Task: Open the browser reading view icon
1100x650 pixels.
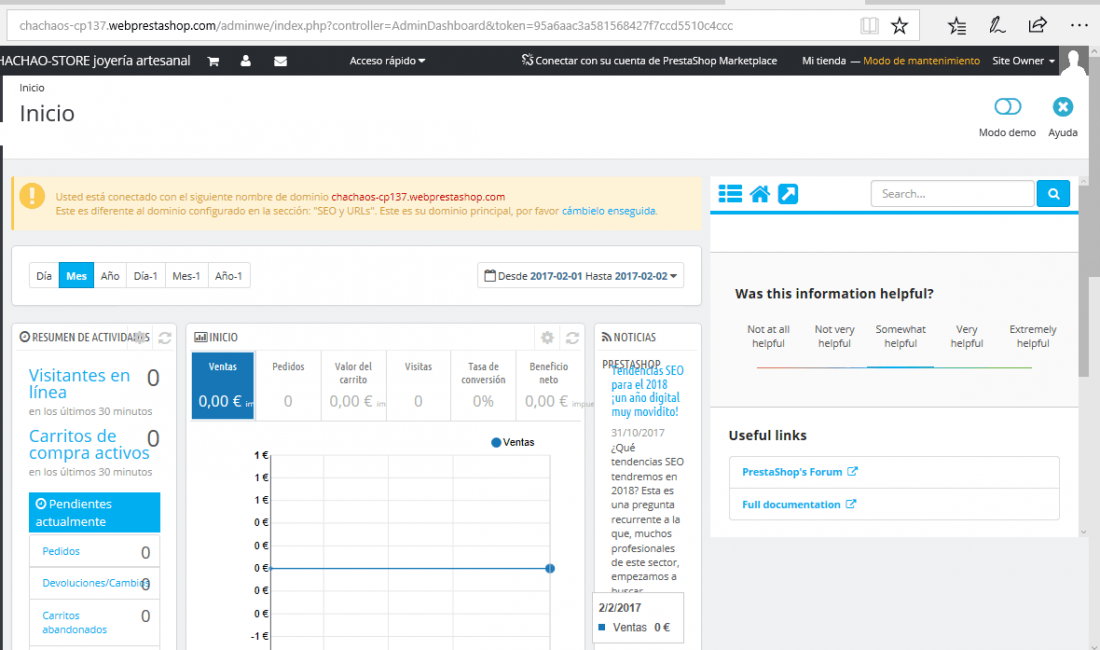Action: 869,26
